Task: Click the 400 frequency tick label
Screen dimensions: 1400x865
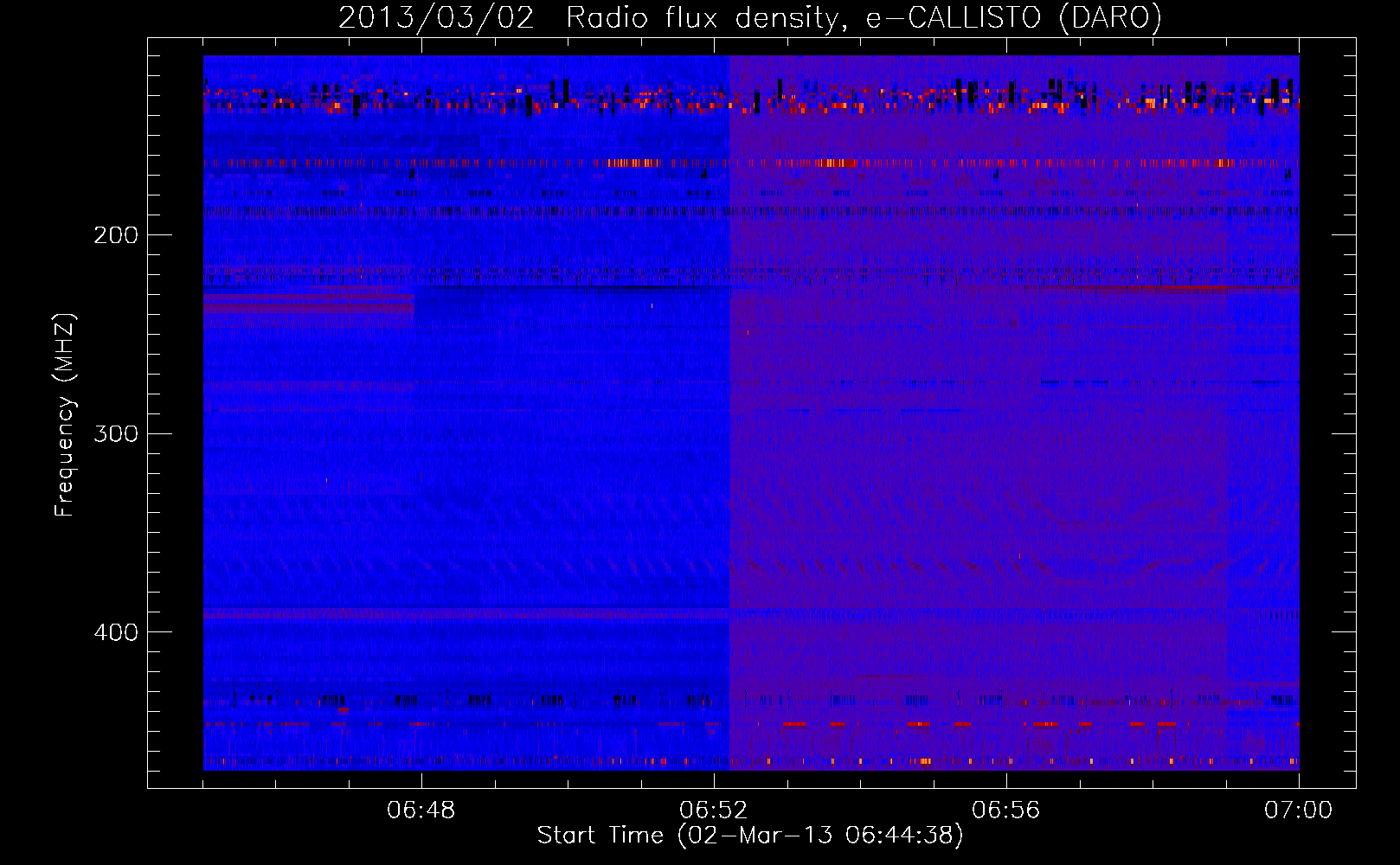Action: pyautogui.click(x=116, y=632)
